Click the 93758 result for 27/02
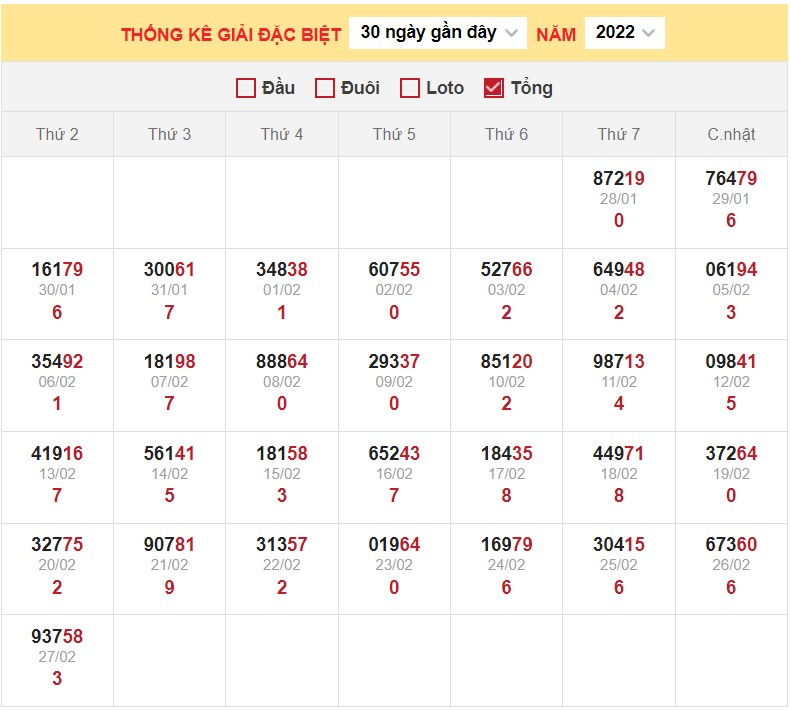This screenshot has width=791, height=710. tap(57, 637)
